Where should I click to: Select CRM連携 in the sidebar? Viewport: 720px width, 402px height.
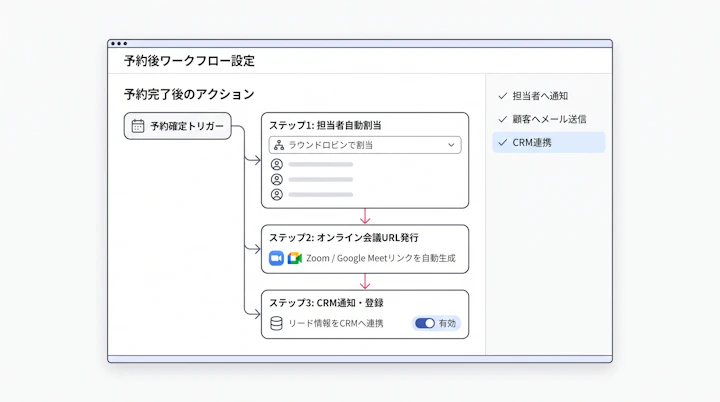[x=549, y=142]
